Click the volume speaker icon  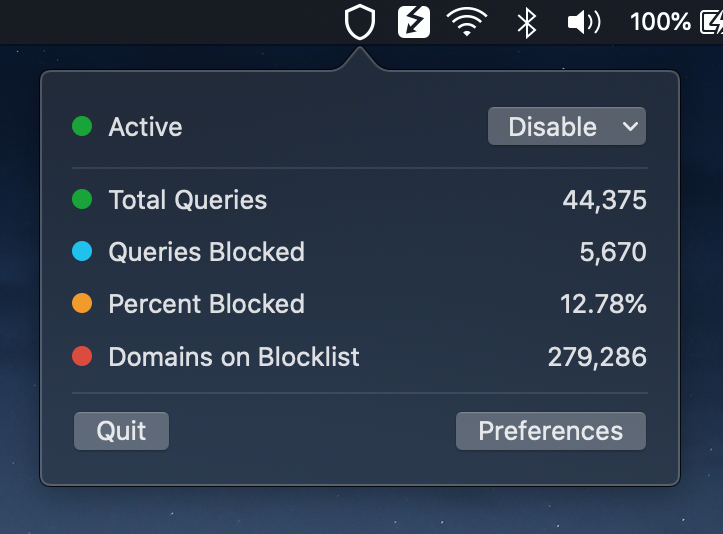(584, 22)
